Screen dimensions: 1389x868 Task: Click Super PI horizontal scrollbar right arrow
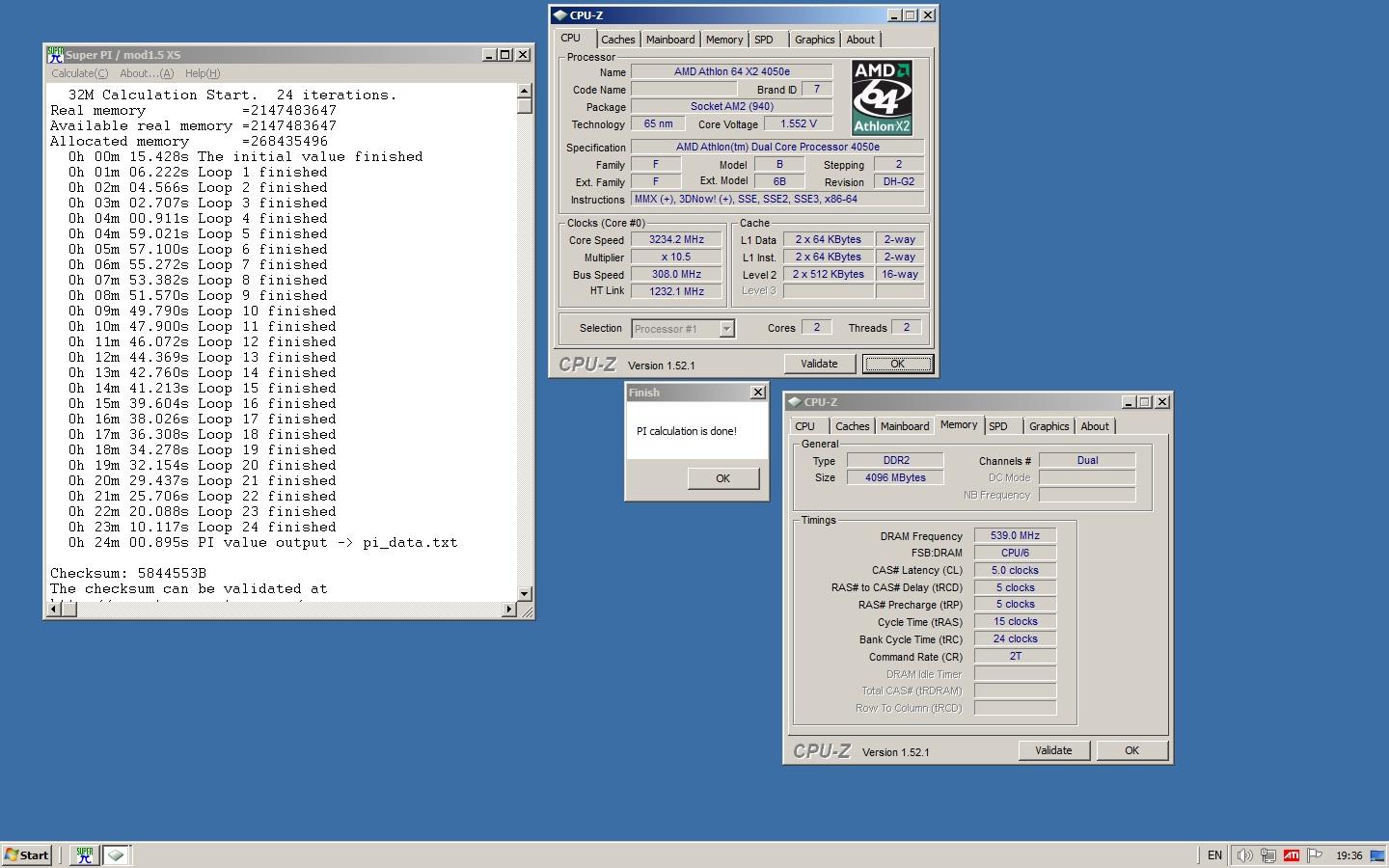coord(509,609)
